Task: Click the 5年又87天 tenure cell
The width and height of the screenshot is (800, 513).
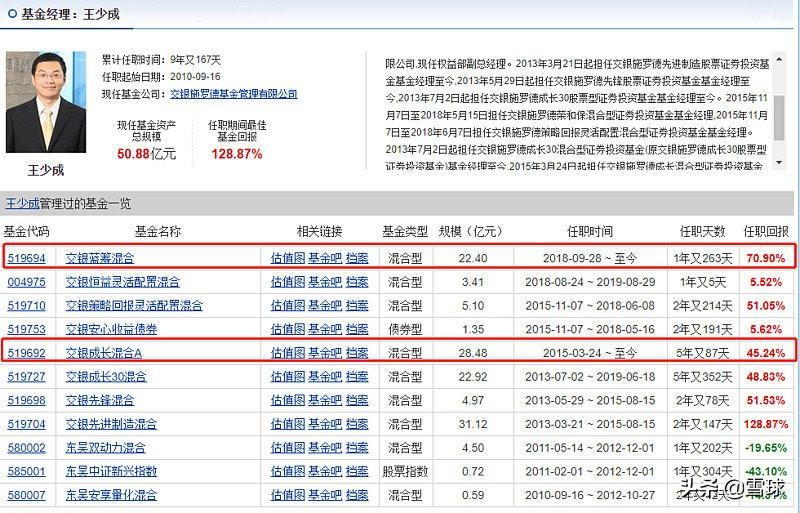Action: [703, 353]
